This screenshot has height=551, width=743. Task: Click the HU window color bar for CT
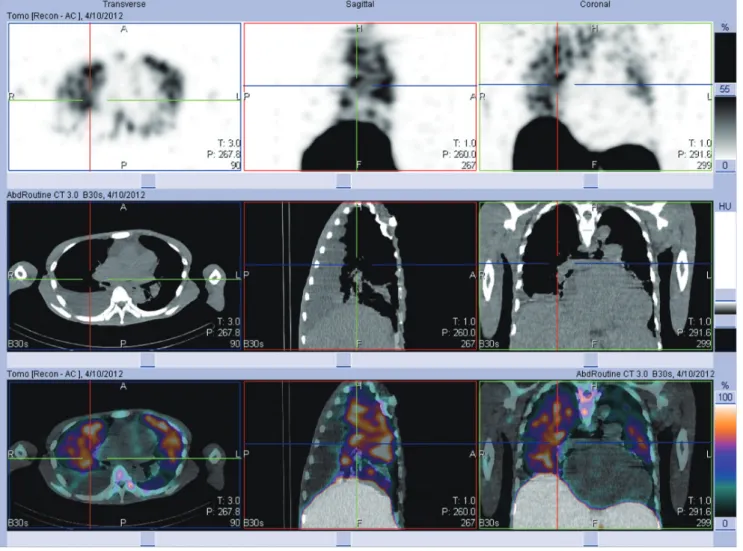click(725, 282)
